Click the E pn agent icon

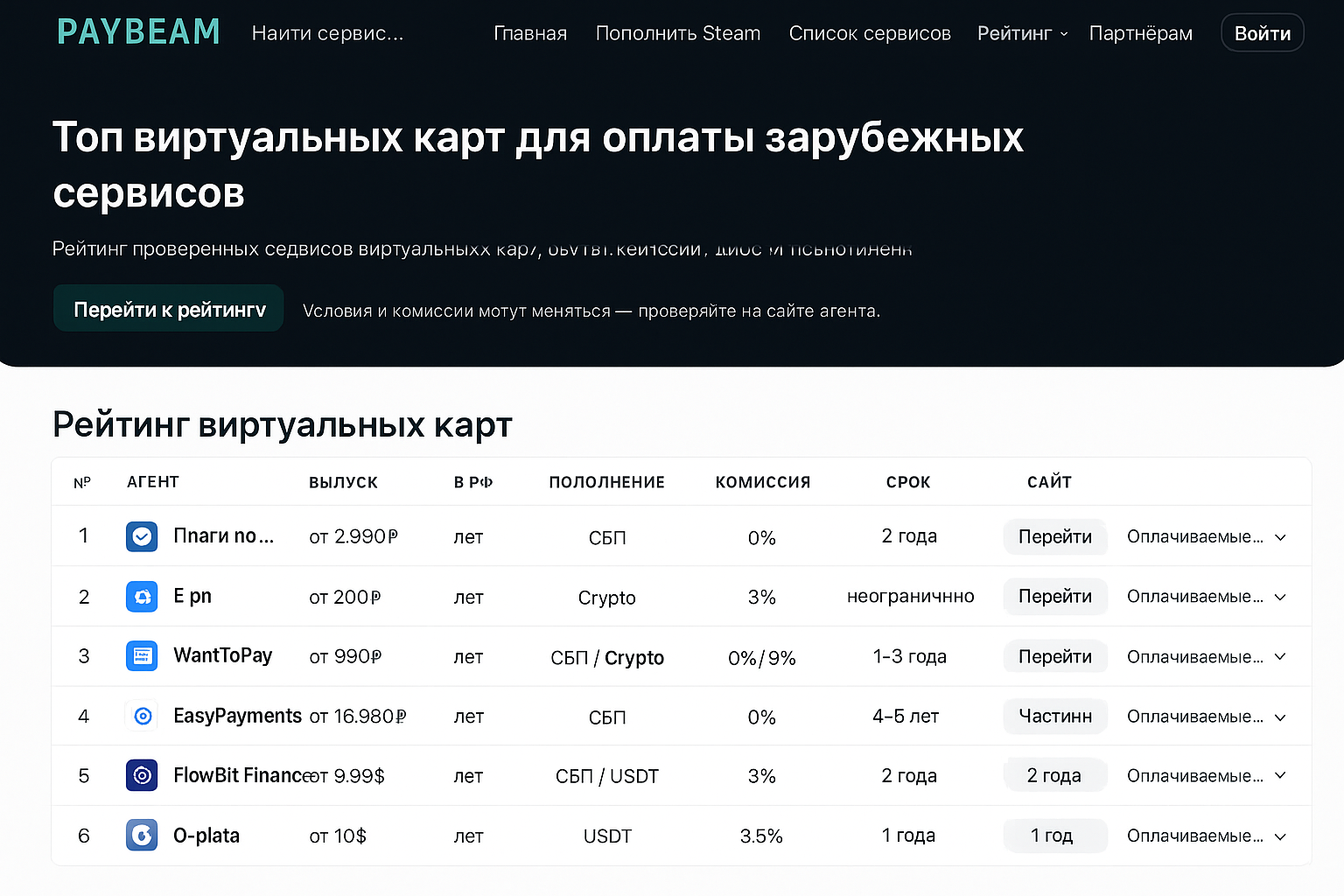(x=142, y=597)
